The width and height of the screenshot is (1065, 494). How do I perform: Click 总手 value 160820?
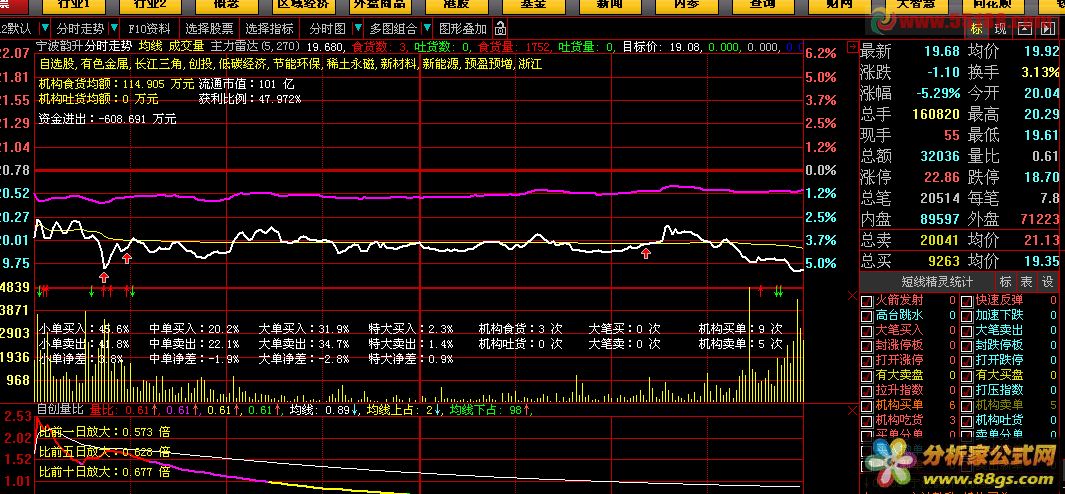click(937, 114)
